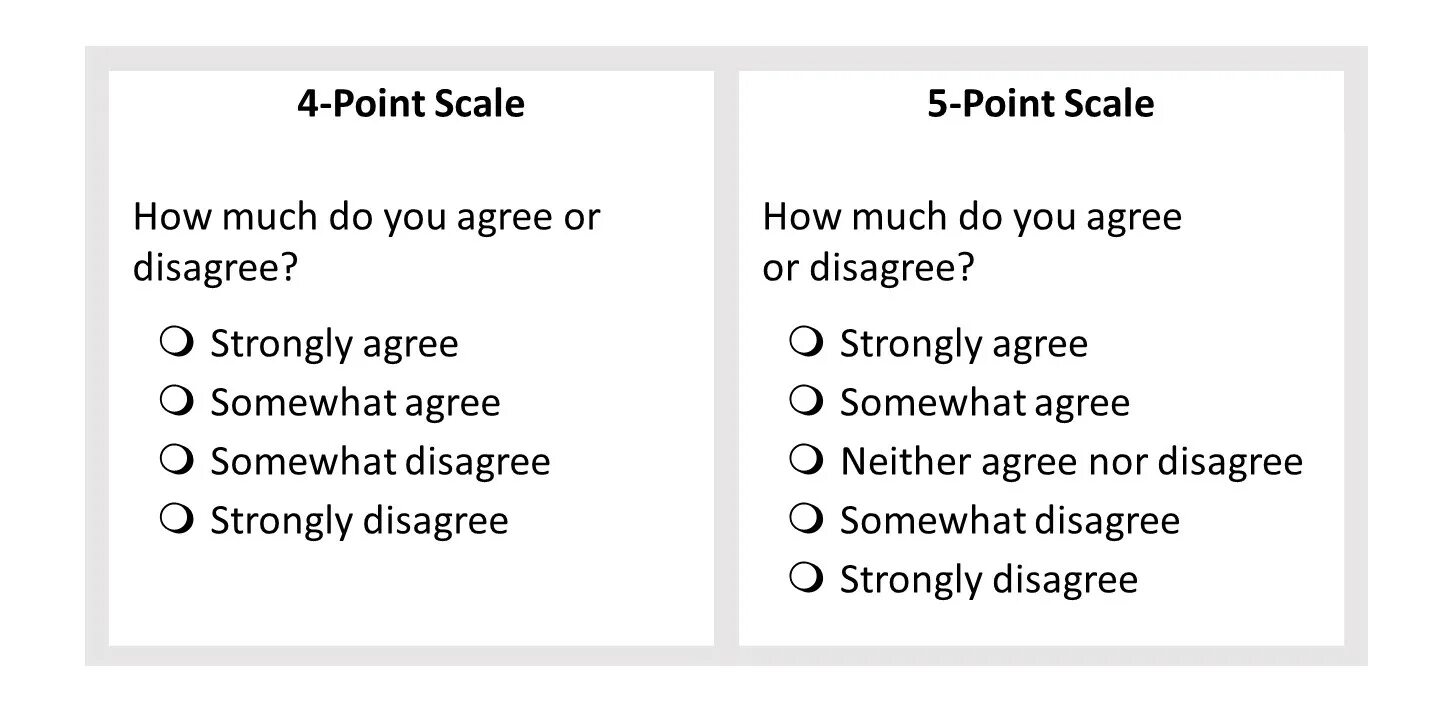This screenshot has width=1440, height=720.
Task: Click the question text in the 5-Point panel
Action: coord(972,243)
